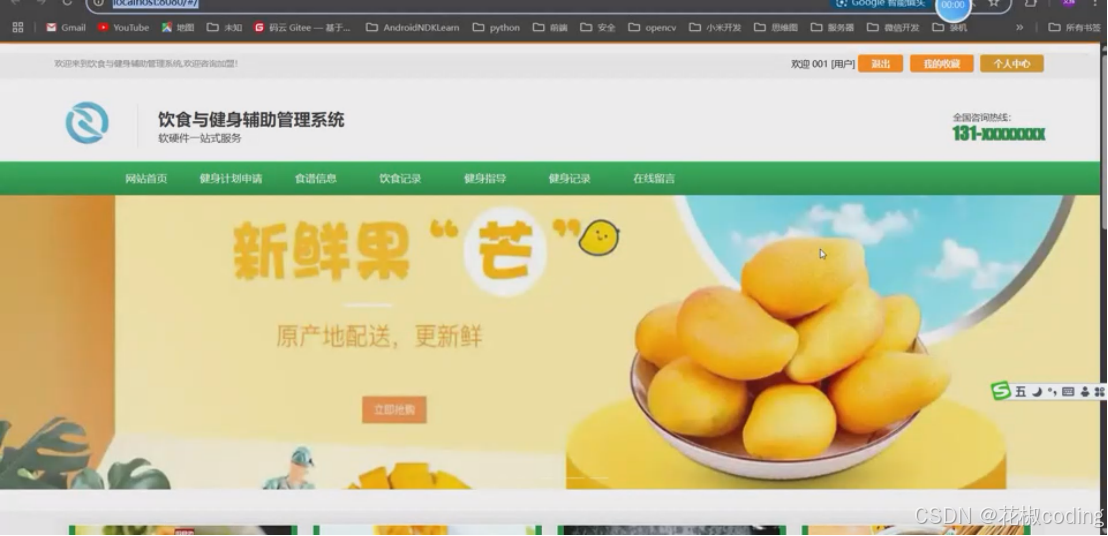Click the 我的收藏 button
Viewport: 1108px width, 536px height.
point(942,64)
